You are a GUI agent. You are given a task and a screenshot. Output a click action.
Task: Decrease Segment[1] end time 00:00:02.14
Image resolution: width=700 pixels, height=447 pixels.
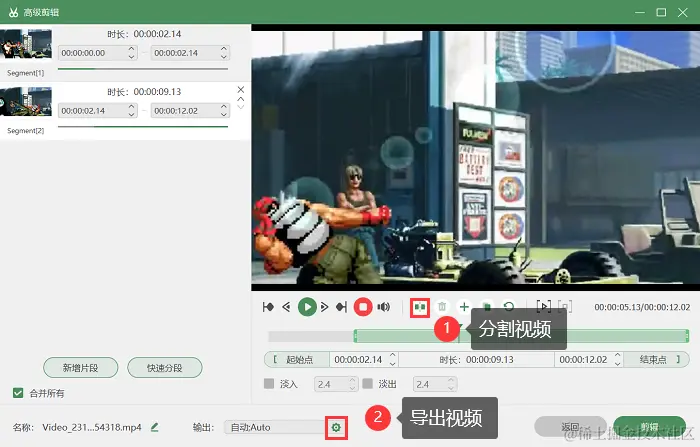click(x=224, y=57)
